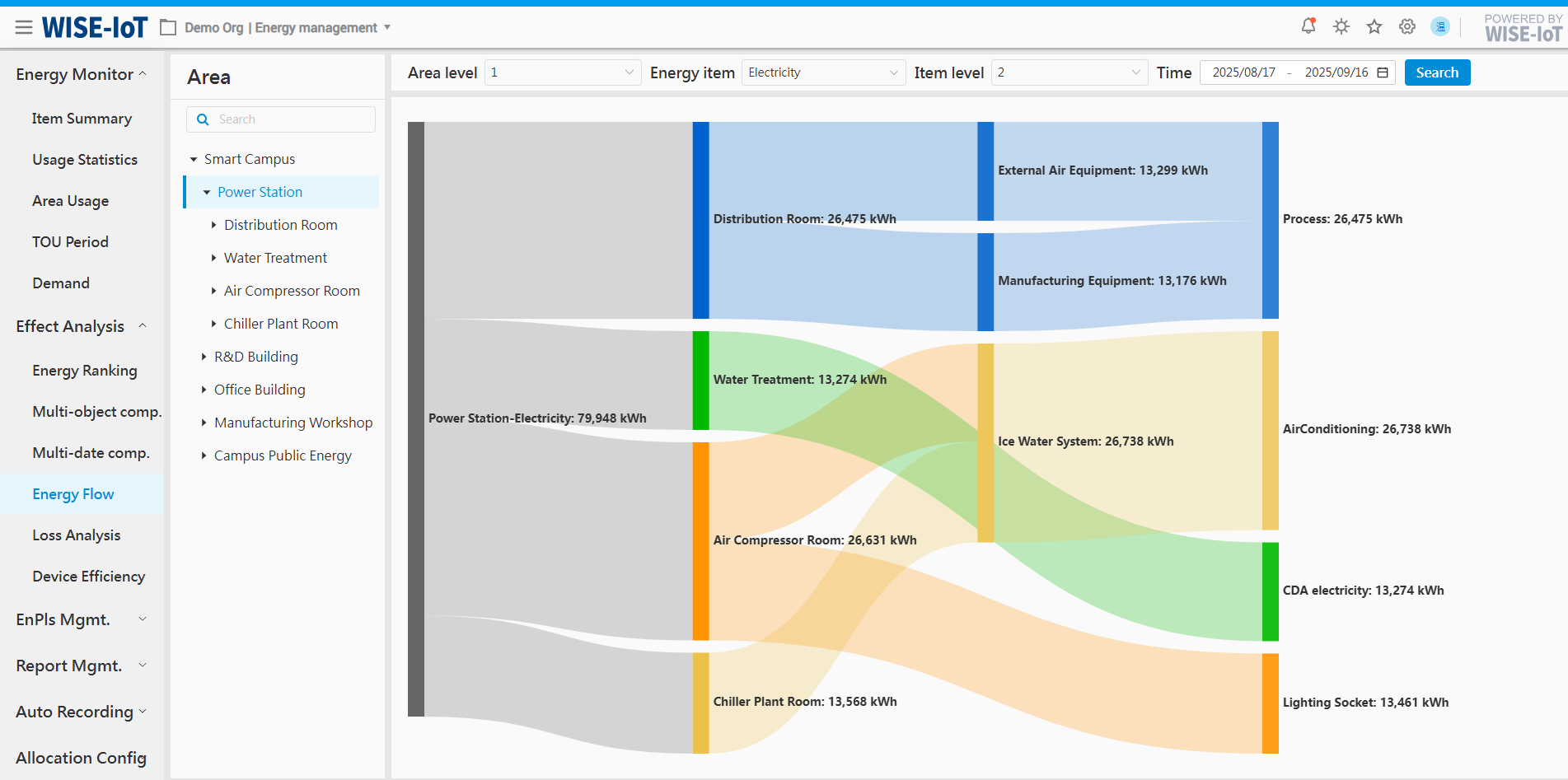
Task: Open the settings gear icon
Action: 1407,26
